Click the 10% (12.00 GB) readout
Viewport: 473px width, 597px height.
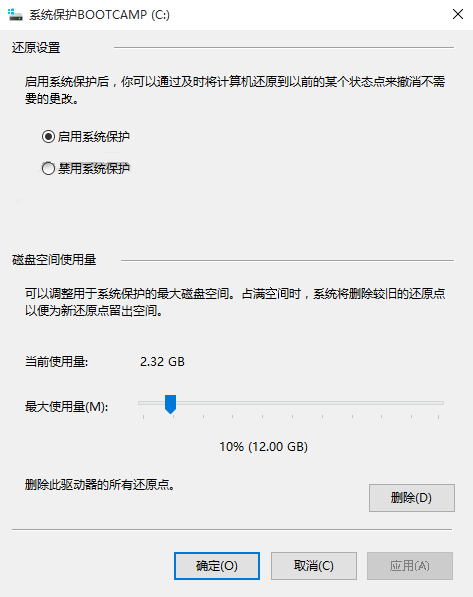pyautogui.click(x=264, y=446)
